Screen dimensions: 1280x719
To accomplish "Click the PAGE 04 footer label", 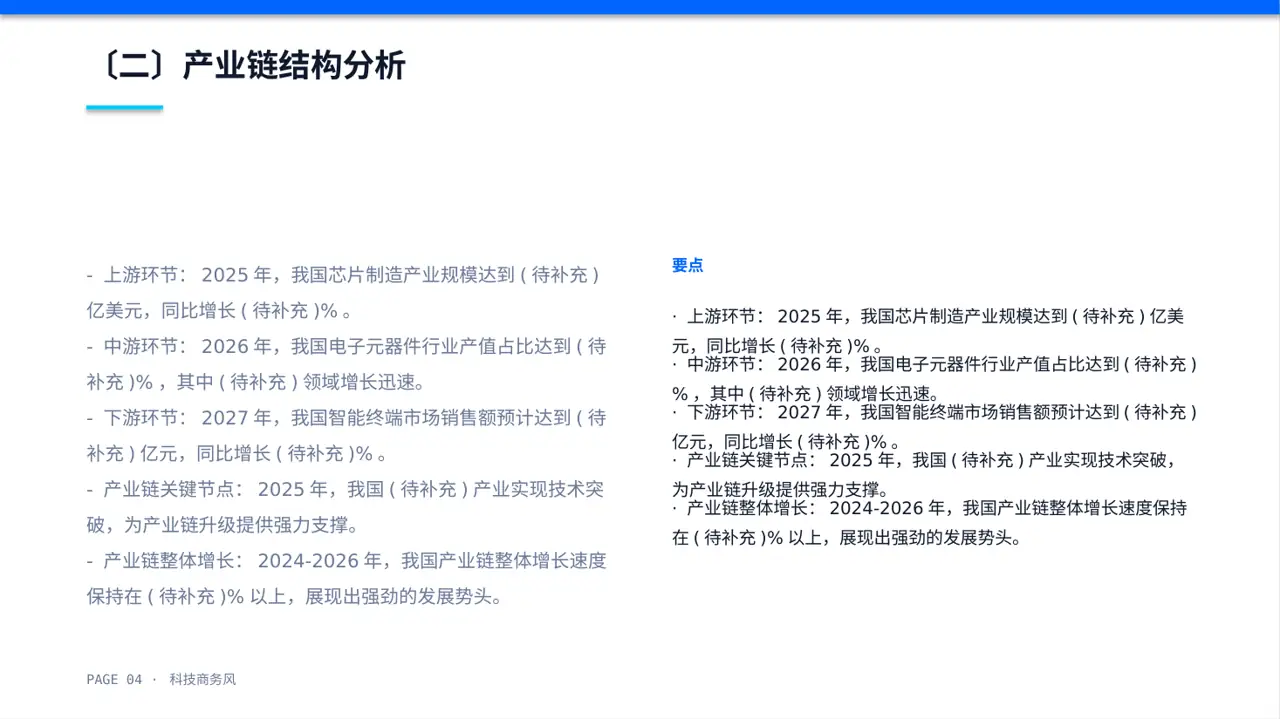I will click(x=115, y=680).
